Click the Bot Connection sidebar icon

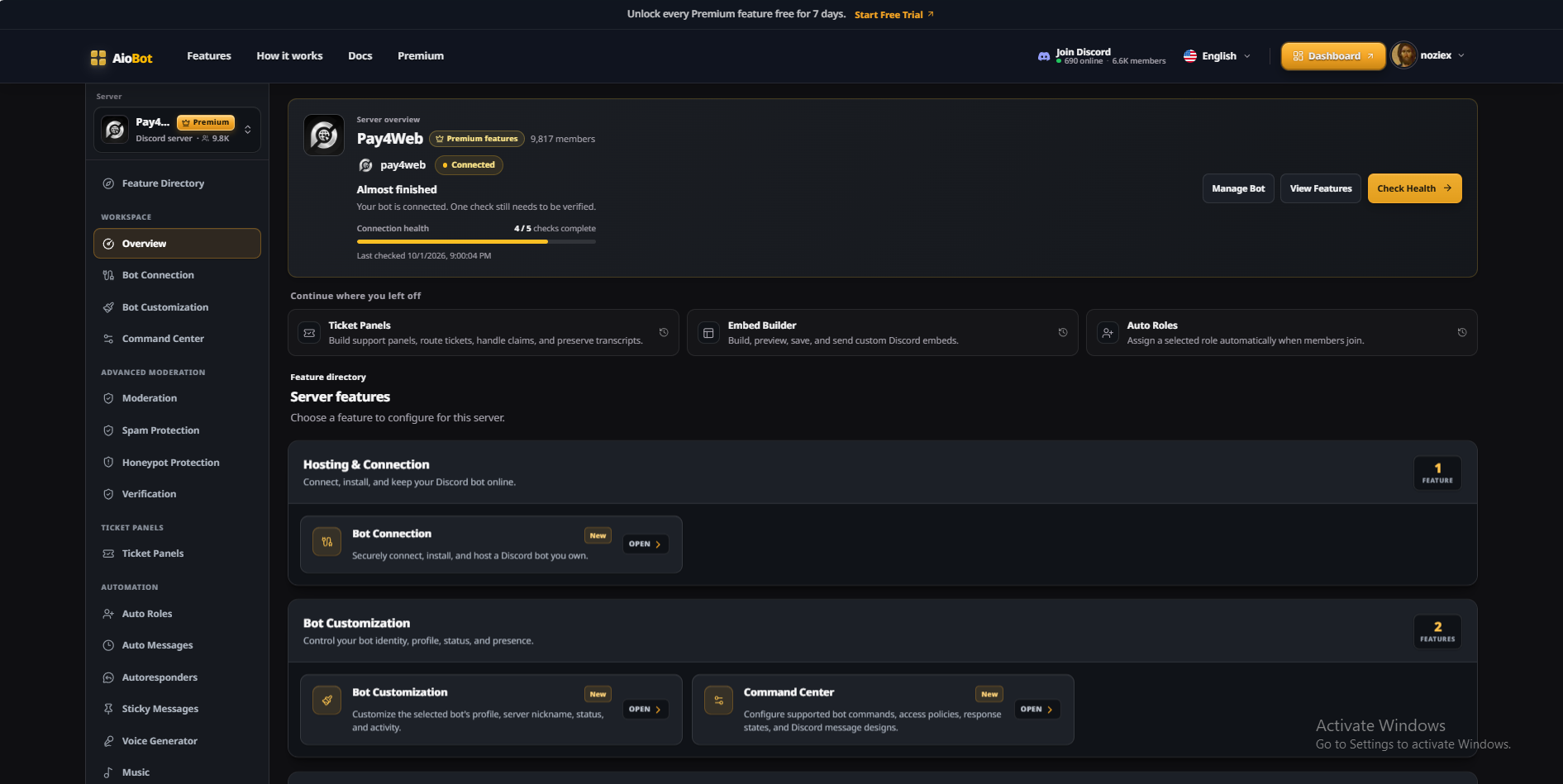(108, 275)
